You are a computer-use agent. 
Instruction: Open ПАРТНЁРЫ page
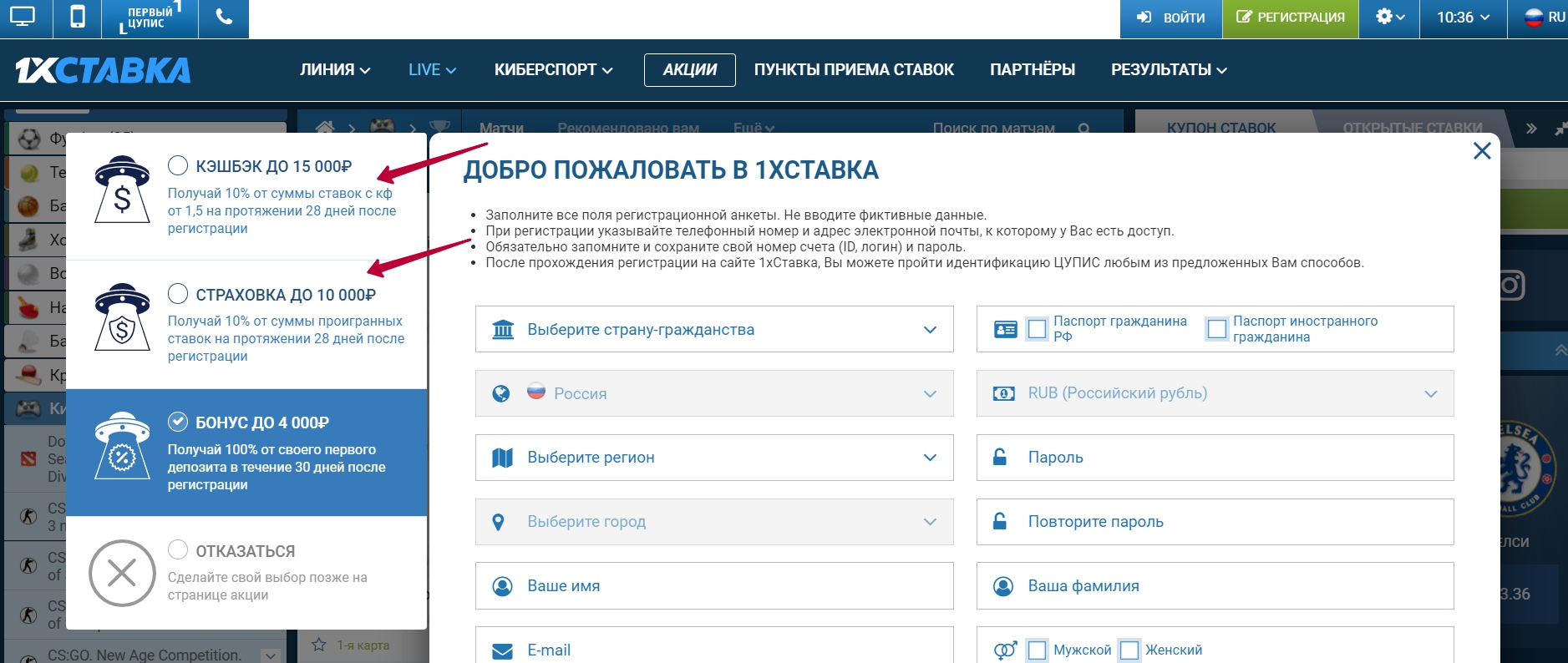coord(1033,70)
